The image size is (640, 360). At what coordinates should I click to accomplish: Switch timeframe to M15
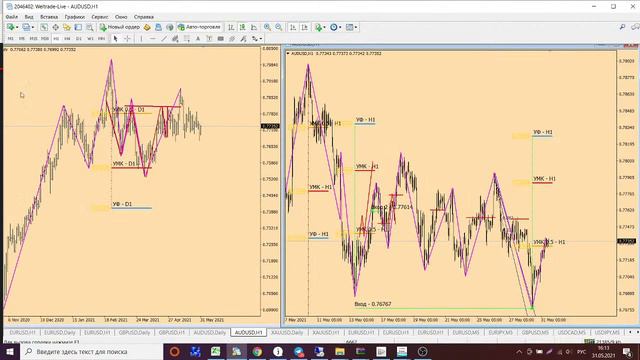point(33,39)
